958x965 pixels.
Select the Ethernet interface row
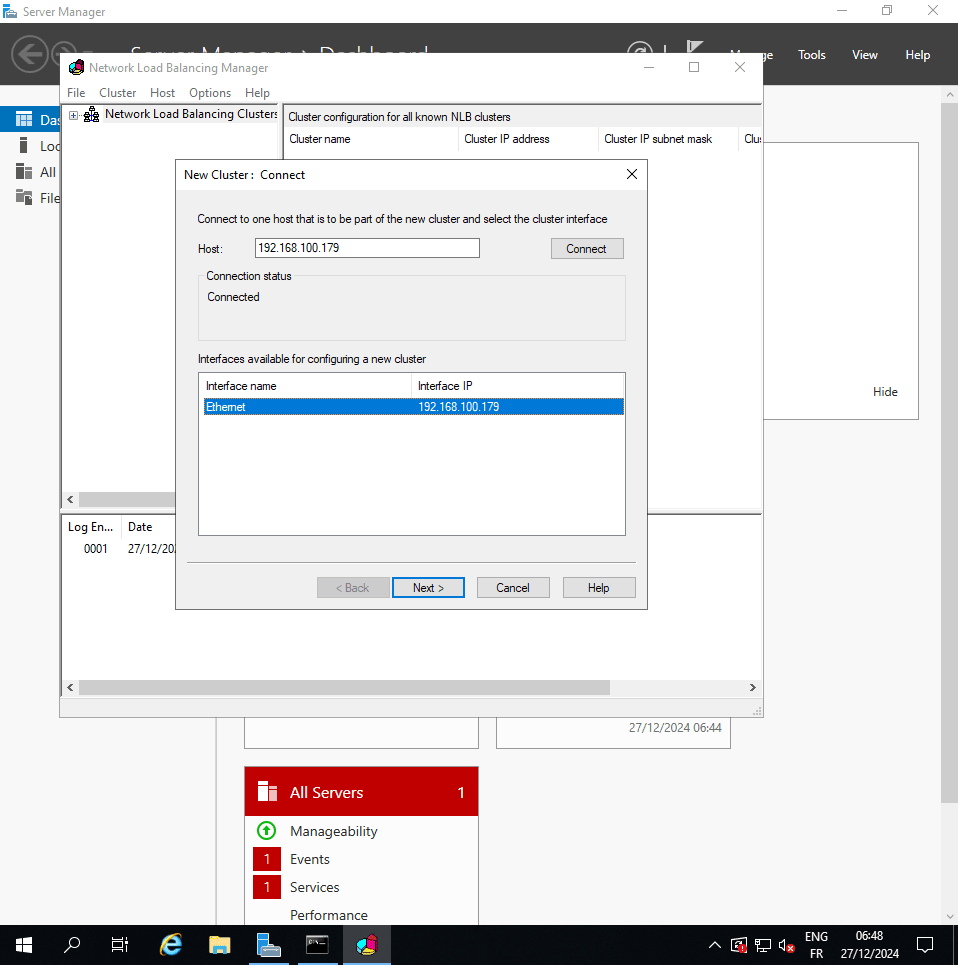coord(412,407)
